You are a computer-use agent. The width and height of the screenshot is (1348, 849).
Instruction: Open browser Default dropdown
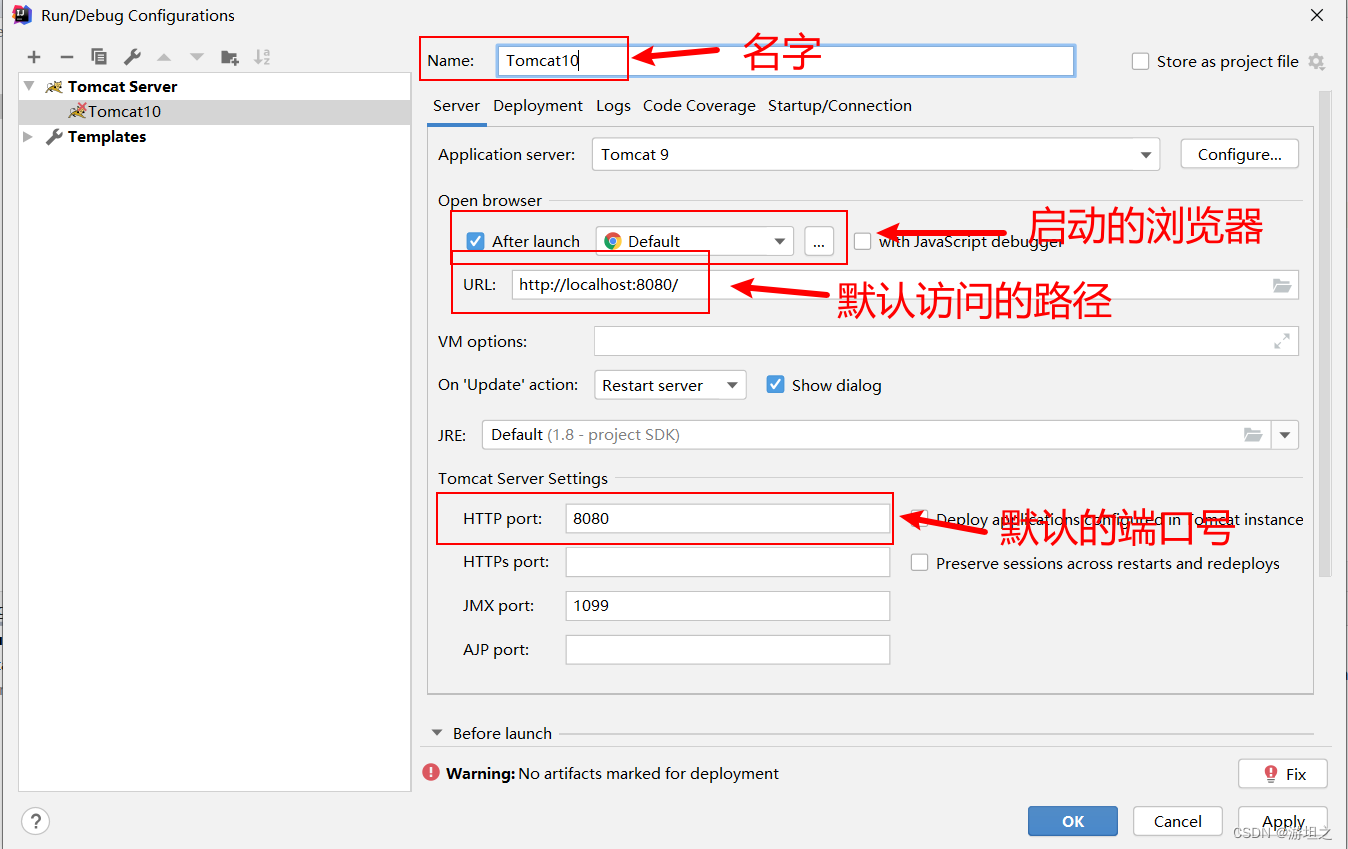[695, 241]
